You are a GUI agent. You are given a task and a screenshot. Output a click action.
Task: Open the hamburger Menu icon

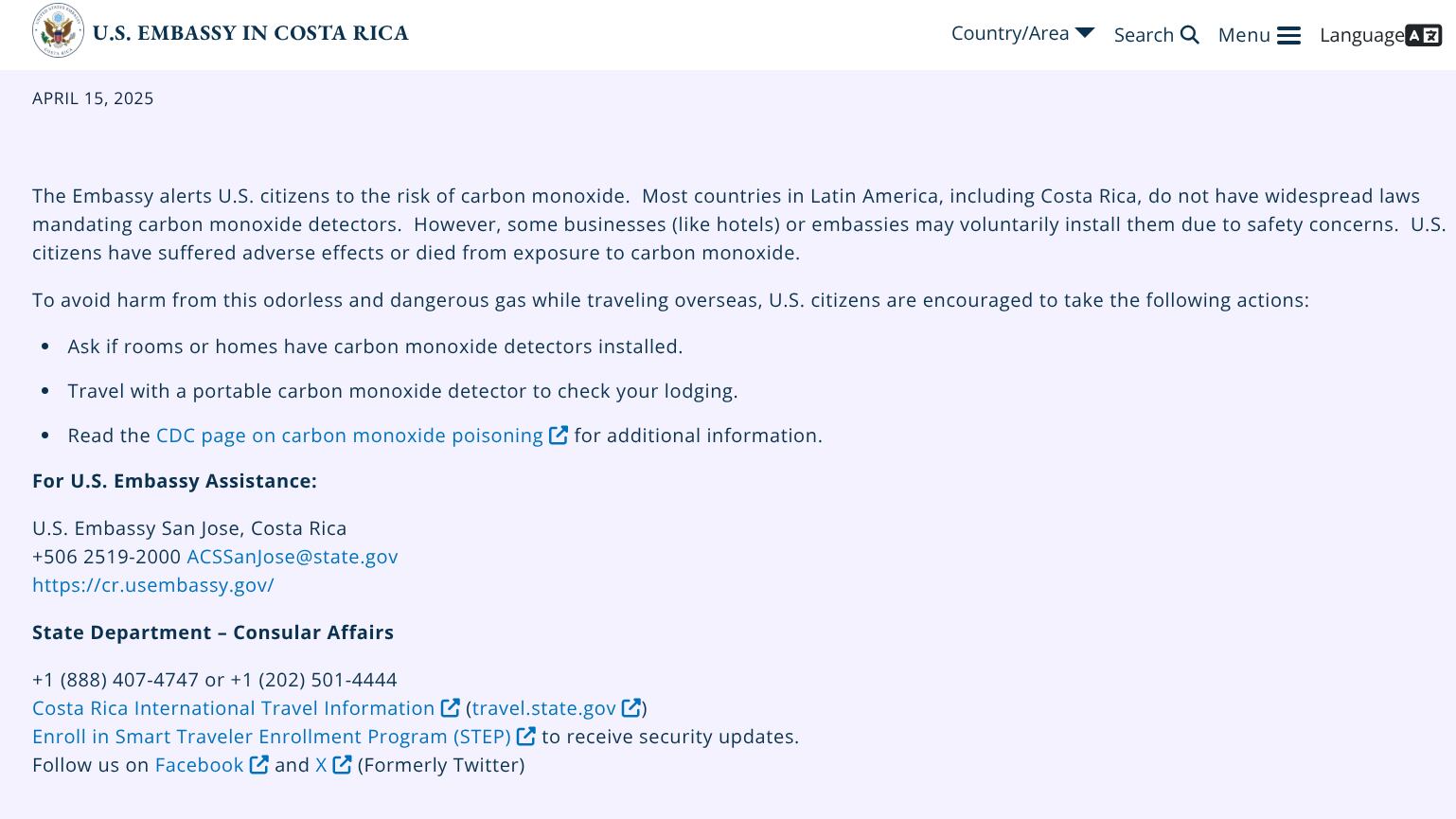pyautogui.click(x=1288, y=36)
